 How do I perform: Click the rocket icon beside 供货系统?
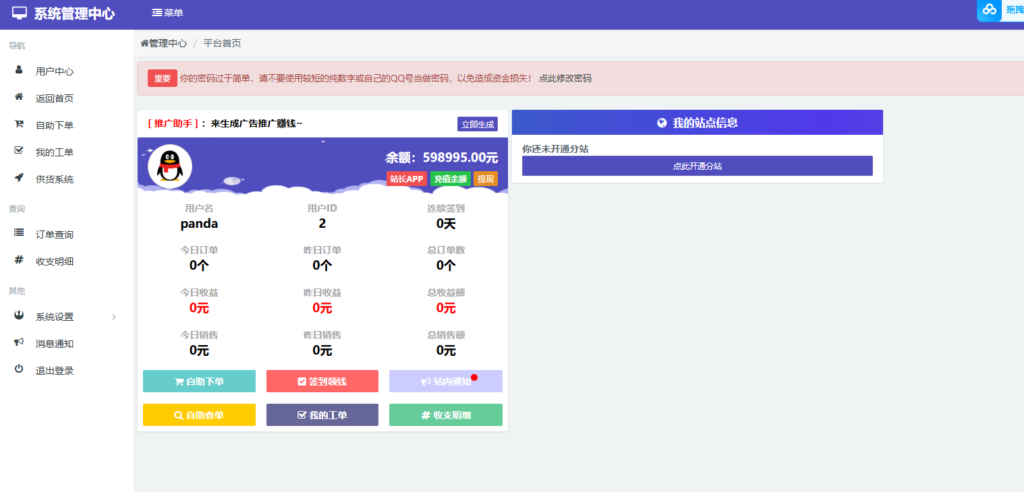pos(19,178)
